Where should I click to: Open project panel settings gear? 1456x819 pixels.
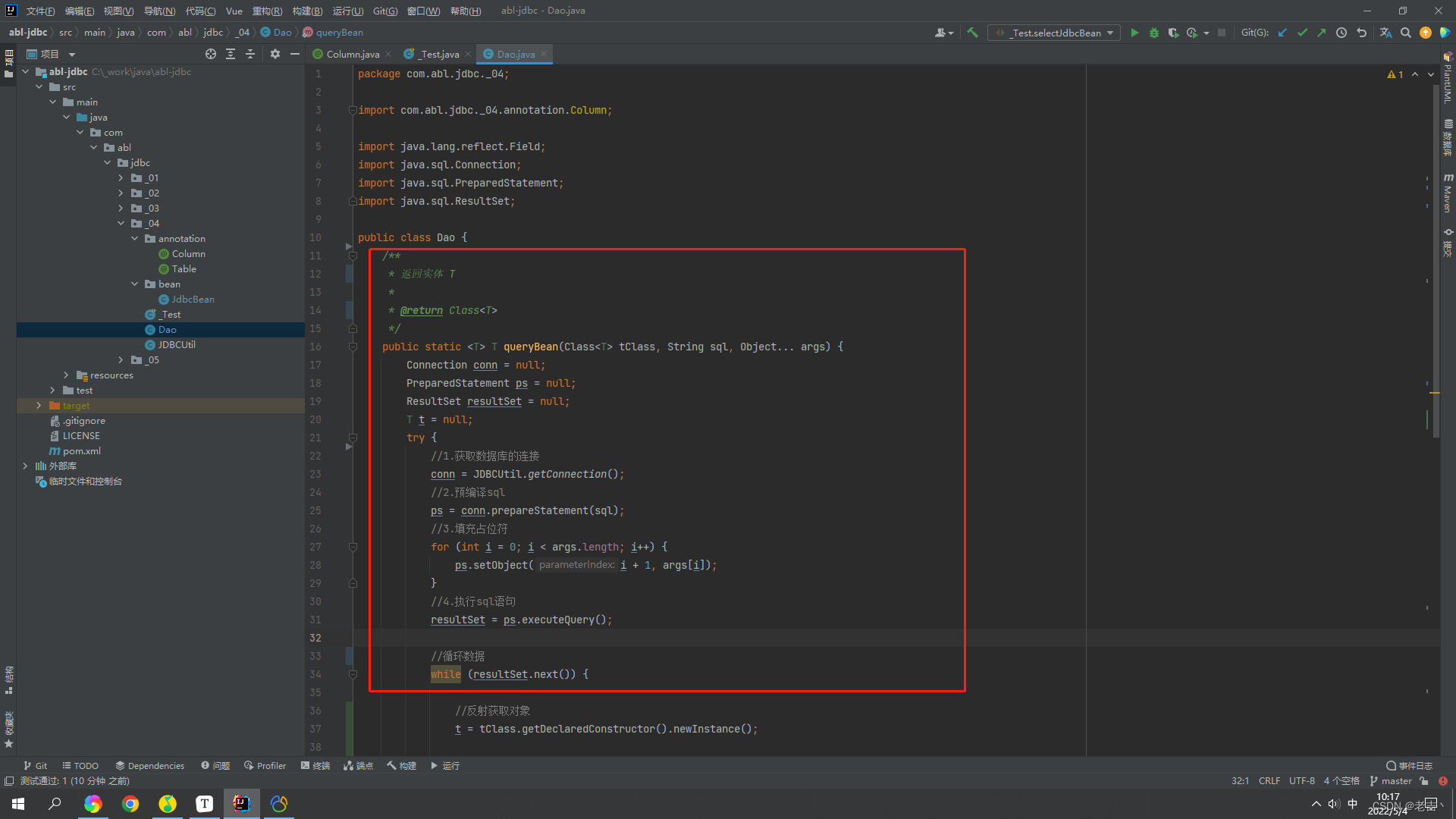pyautogui.click(x=275, y=54)
